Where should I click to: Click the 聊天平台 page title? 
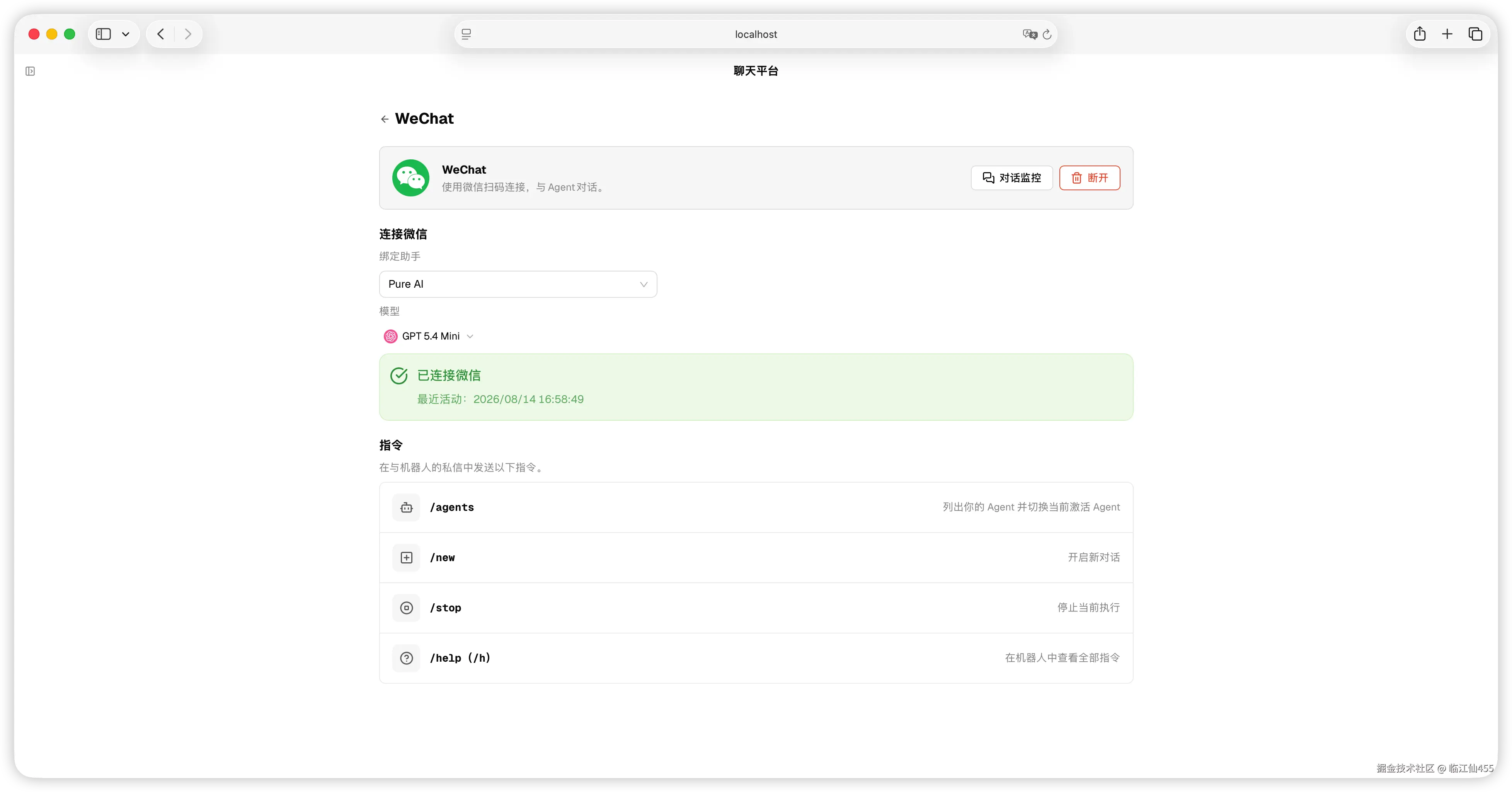[756, 71]
